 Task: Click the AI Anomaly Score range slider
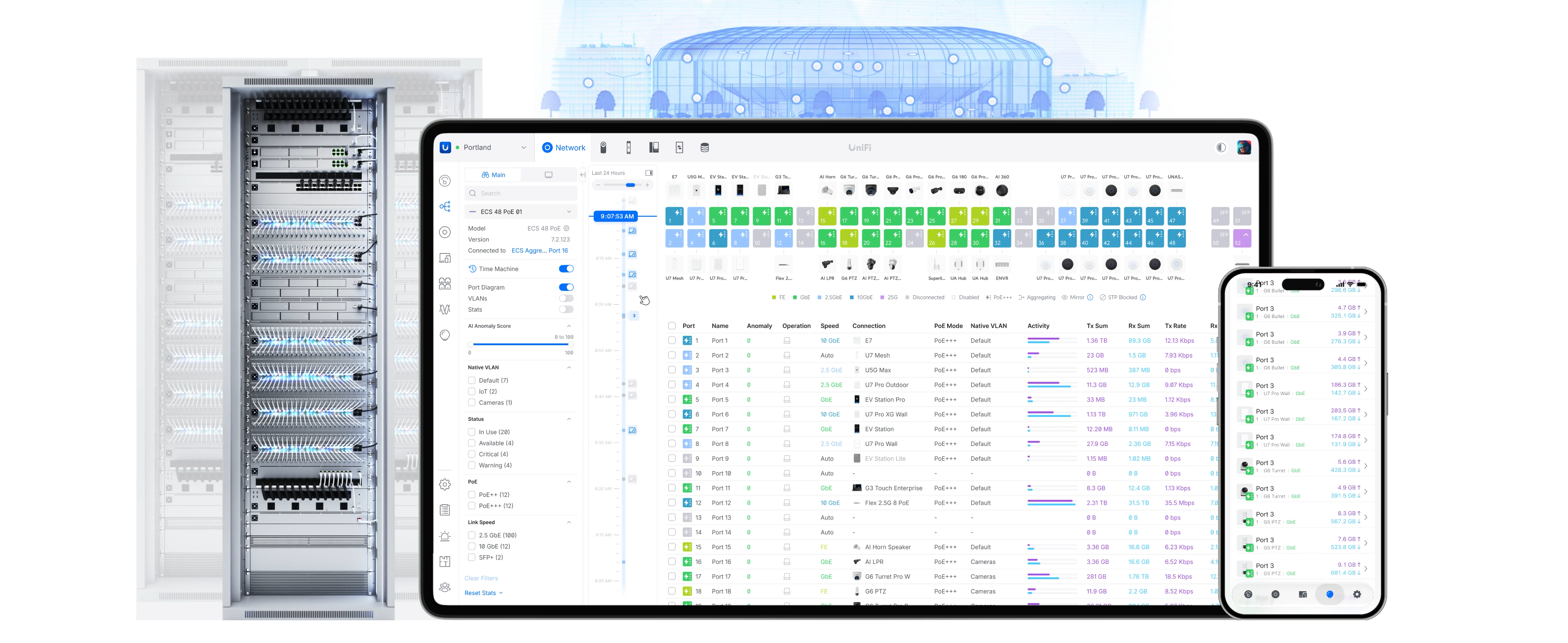pyautogui.click(x=520, y=345)
